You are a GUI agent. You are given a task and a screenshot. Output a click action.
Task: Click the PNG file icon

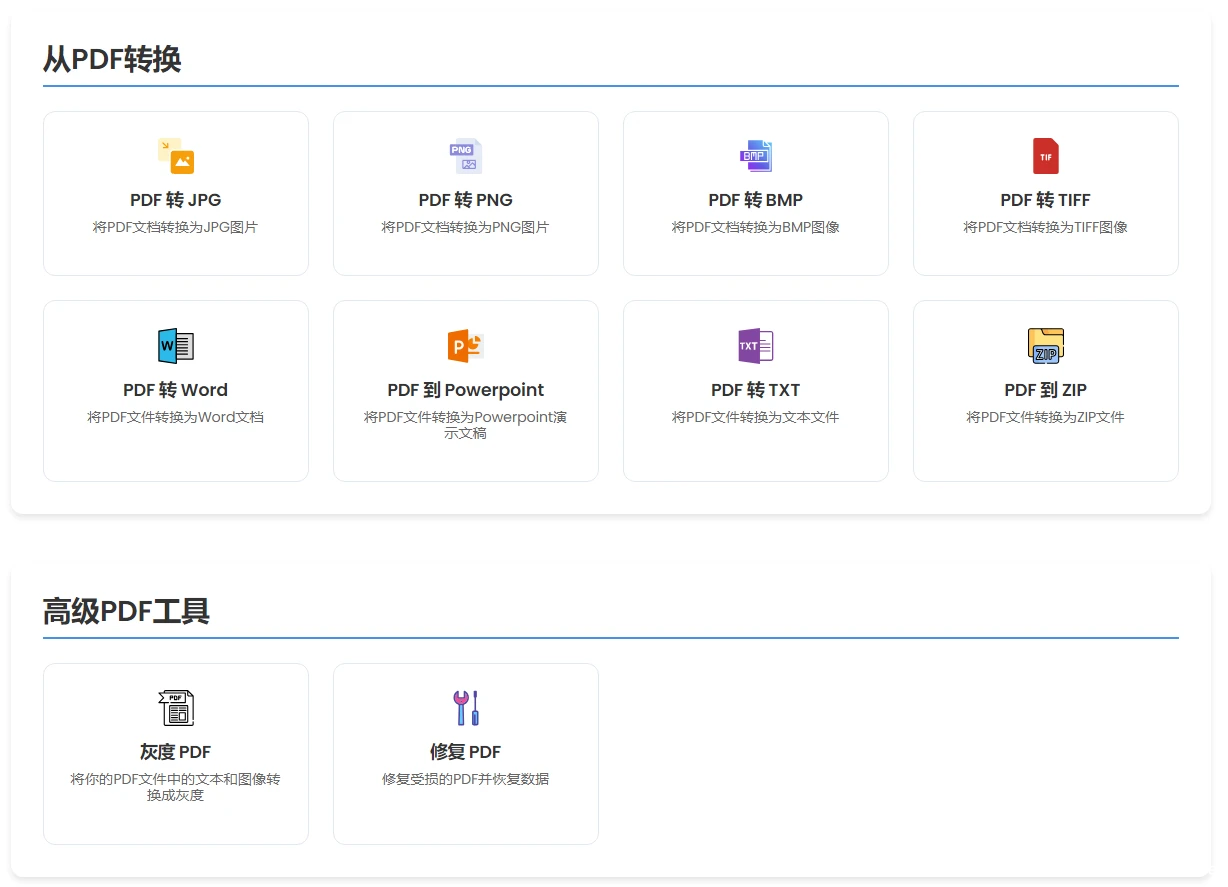point(466,156)
